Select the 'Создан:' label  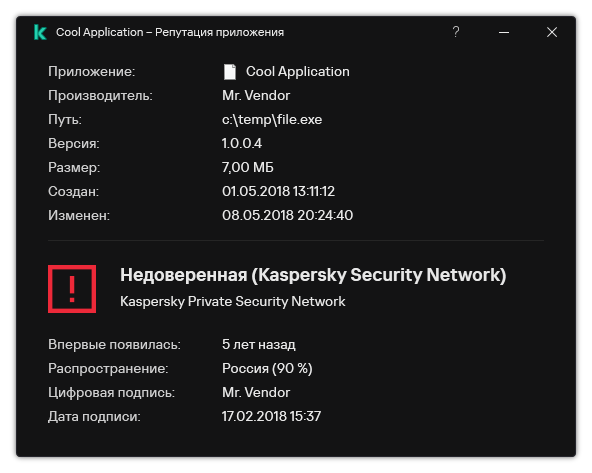point(73,191)
